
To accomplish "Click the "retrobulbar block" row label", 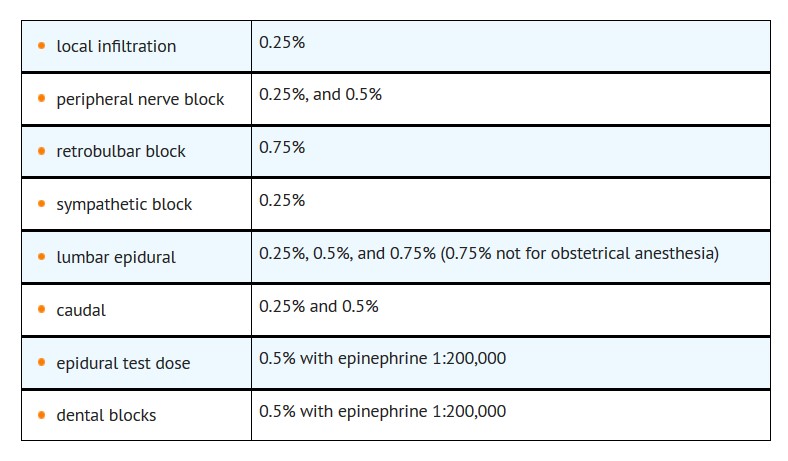I will click(121, 152).
